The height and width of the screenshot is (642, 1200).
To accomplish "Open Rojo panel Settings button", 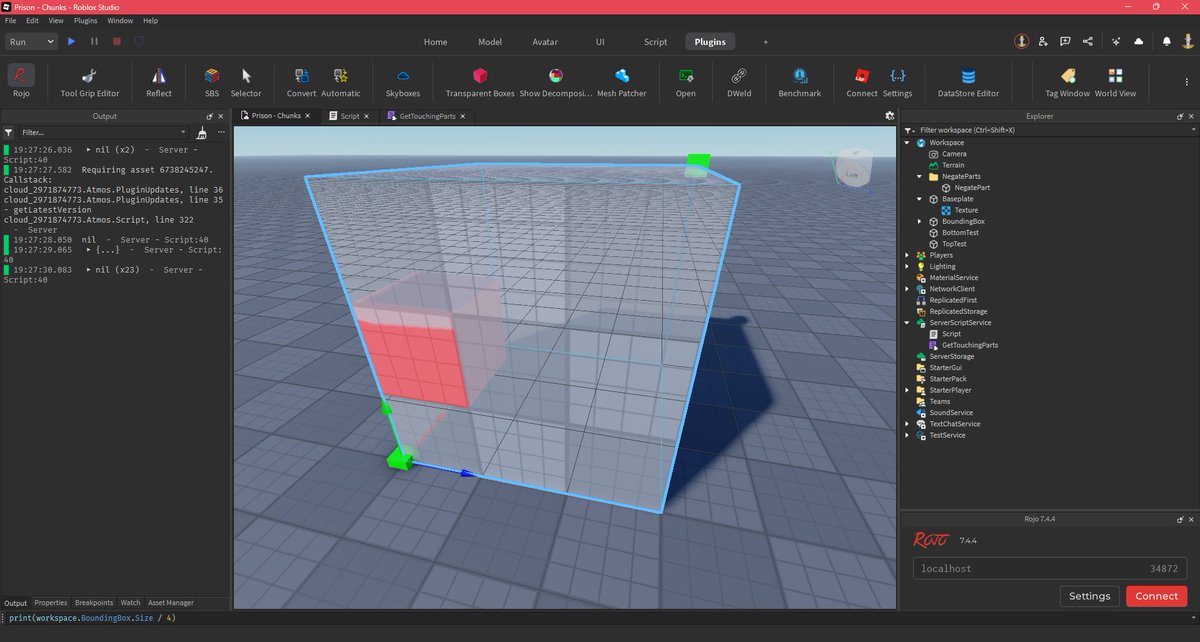I will point(1089,596).
